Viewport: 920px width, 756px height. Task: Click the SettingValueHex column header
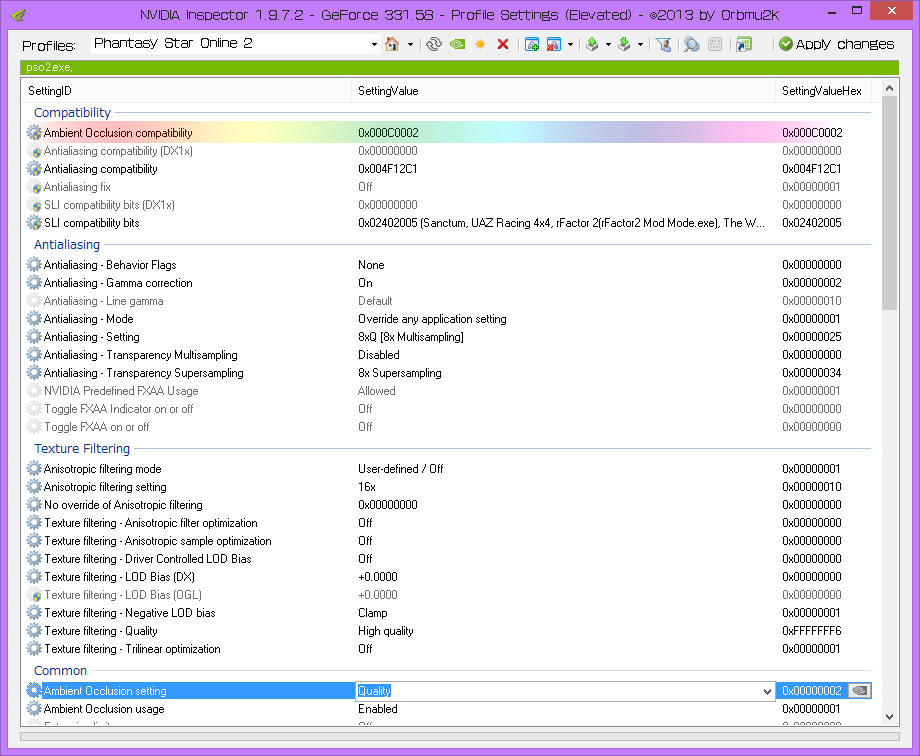(x=823, y=90)
